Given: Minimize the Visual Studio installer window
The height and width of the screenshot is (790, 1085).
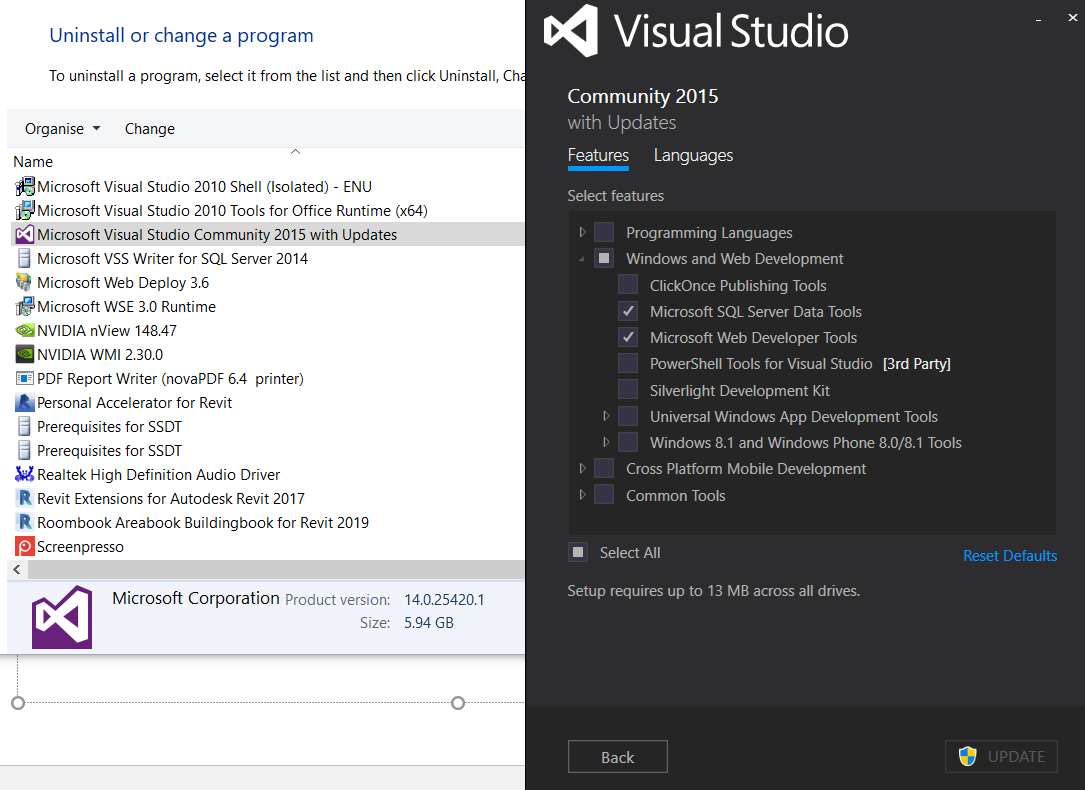Looking at the screenshot, I should (x=1038, y=19).
